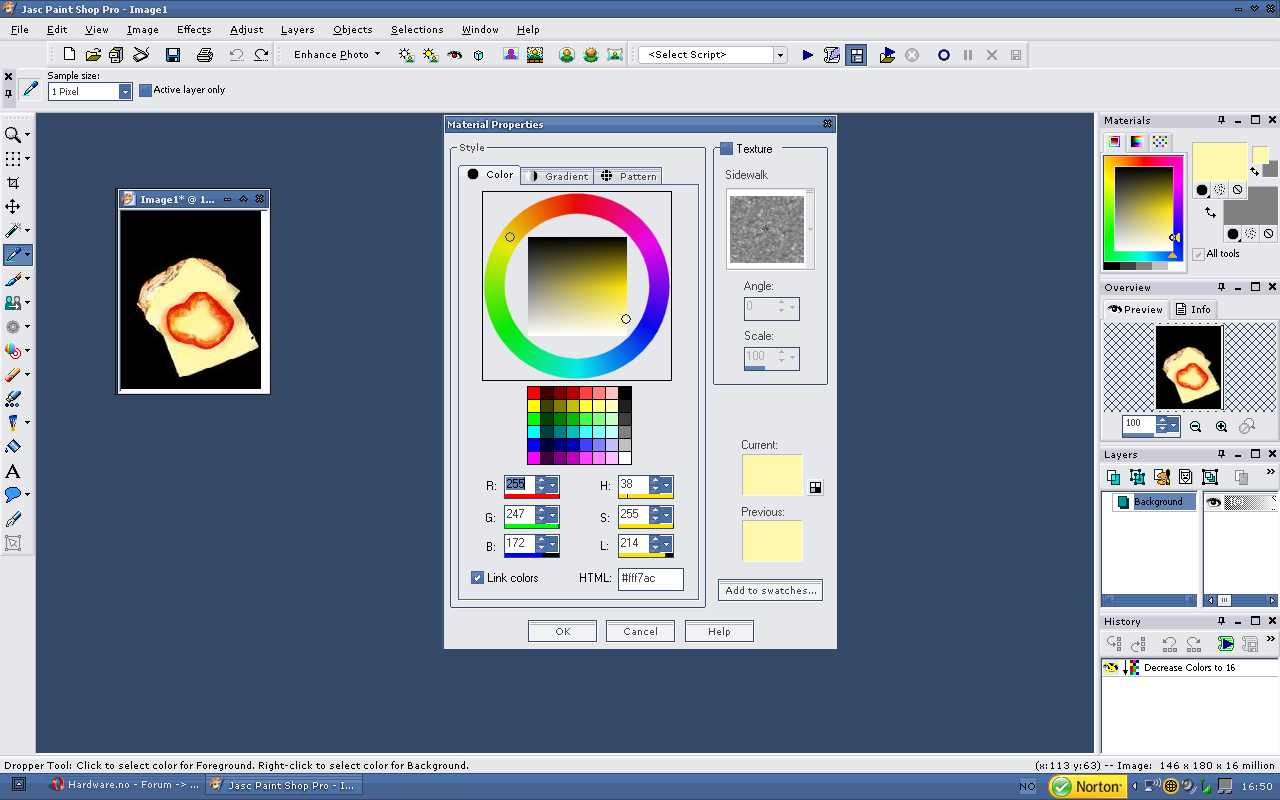
Task: Open the zoom percent dropdown in Overview
Action: [x=1173, y=425]
